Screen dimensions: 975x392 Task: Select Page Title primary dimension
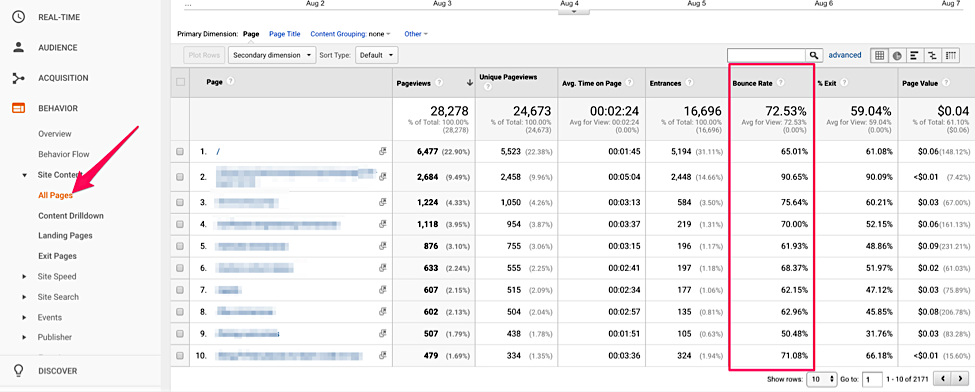tap(285, 34)
